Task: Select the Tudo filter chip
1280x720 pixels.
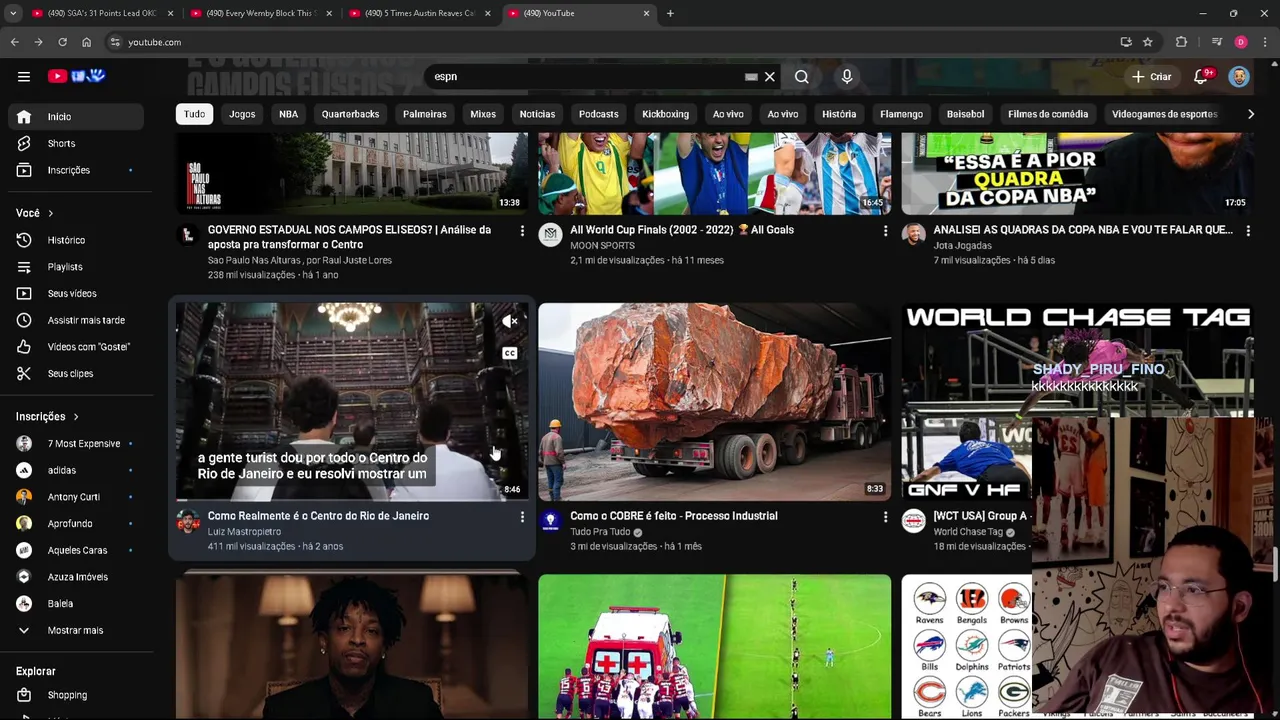Action: coord(194,114)
